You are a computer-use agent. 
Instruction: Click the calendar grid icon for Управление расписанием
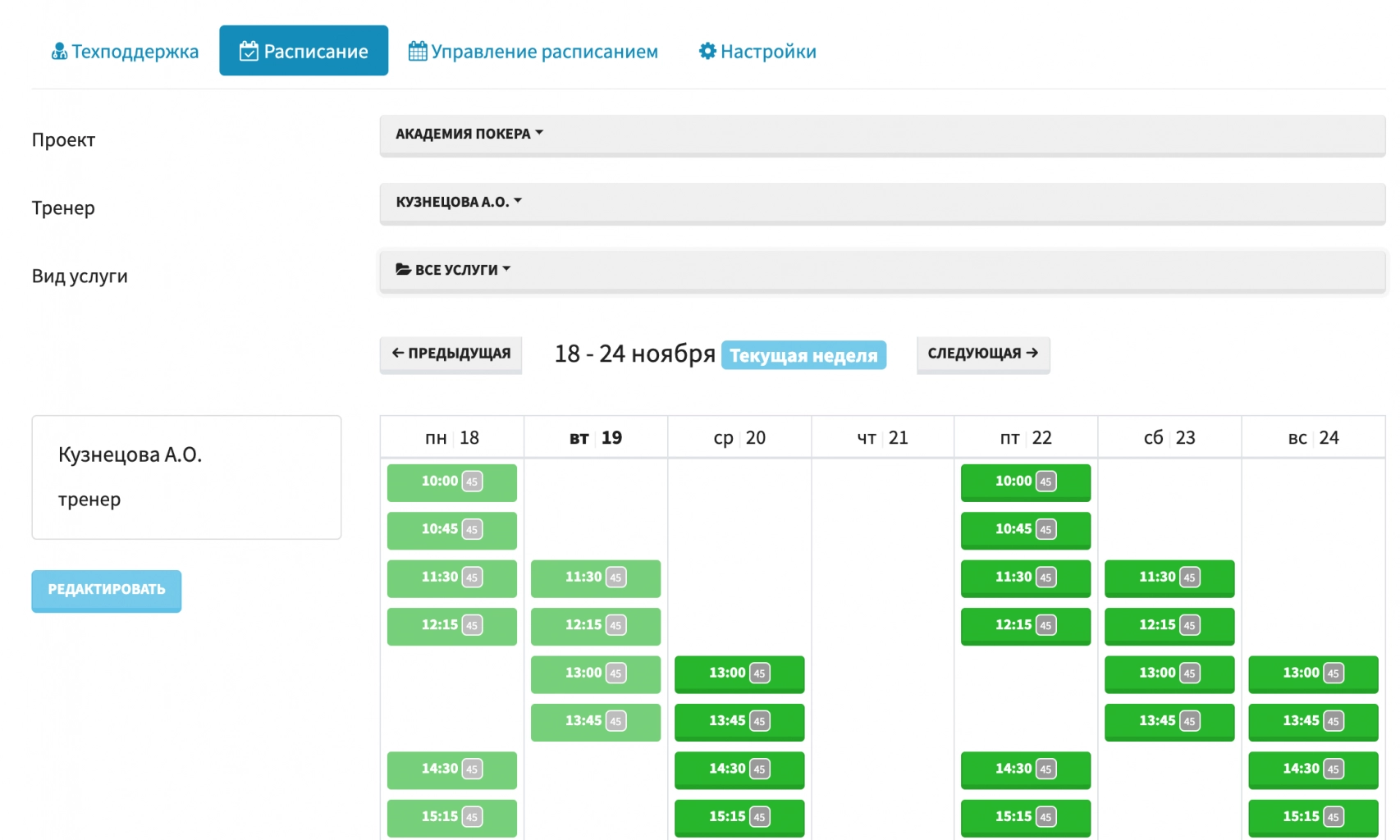[x=418, y=52]
